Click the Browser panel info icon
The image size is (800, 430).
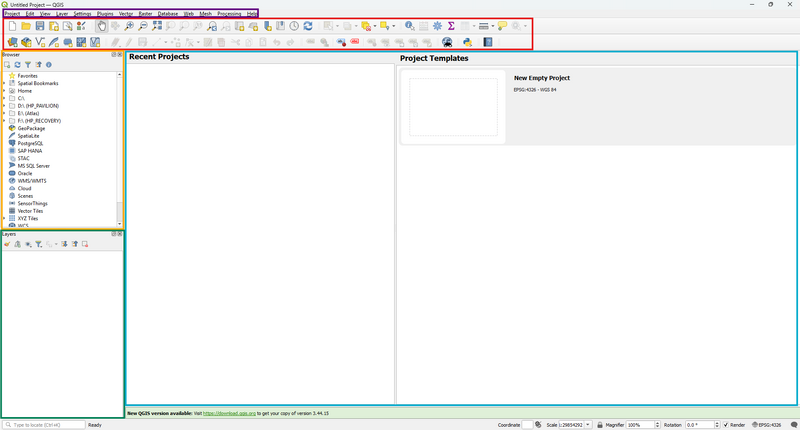coord(49,65)
